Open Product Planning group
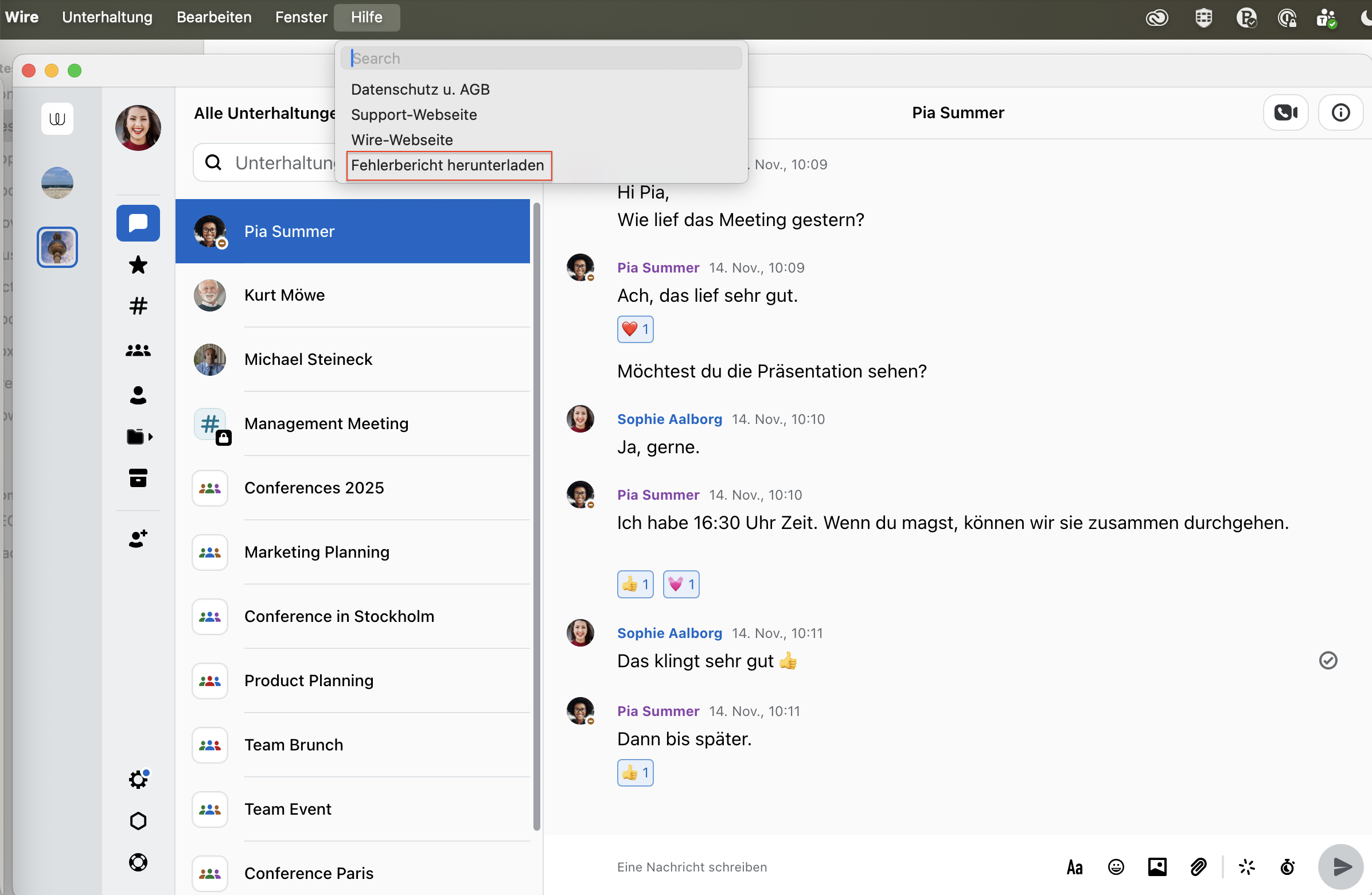Screen dimensions: 1372x895 coord(352,680)
